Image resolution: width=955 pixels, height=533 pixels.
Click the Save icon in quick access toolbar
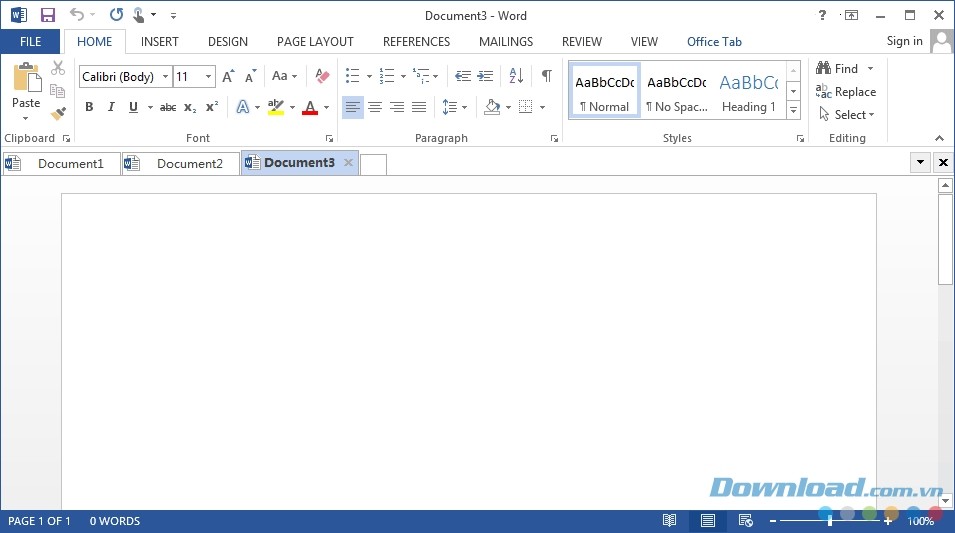[x=47, y=15]
